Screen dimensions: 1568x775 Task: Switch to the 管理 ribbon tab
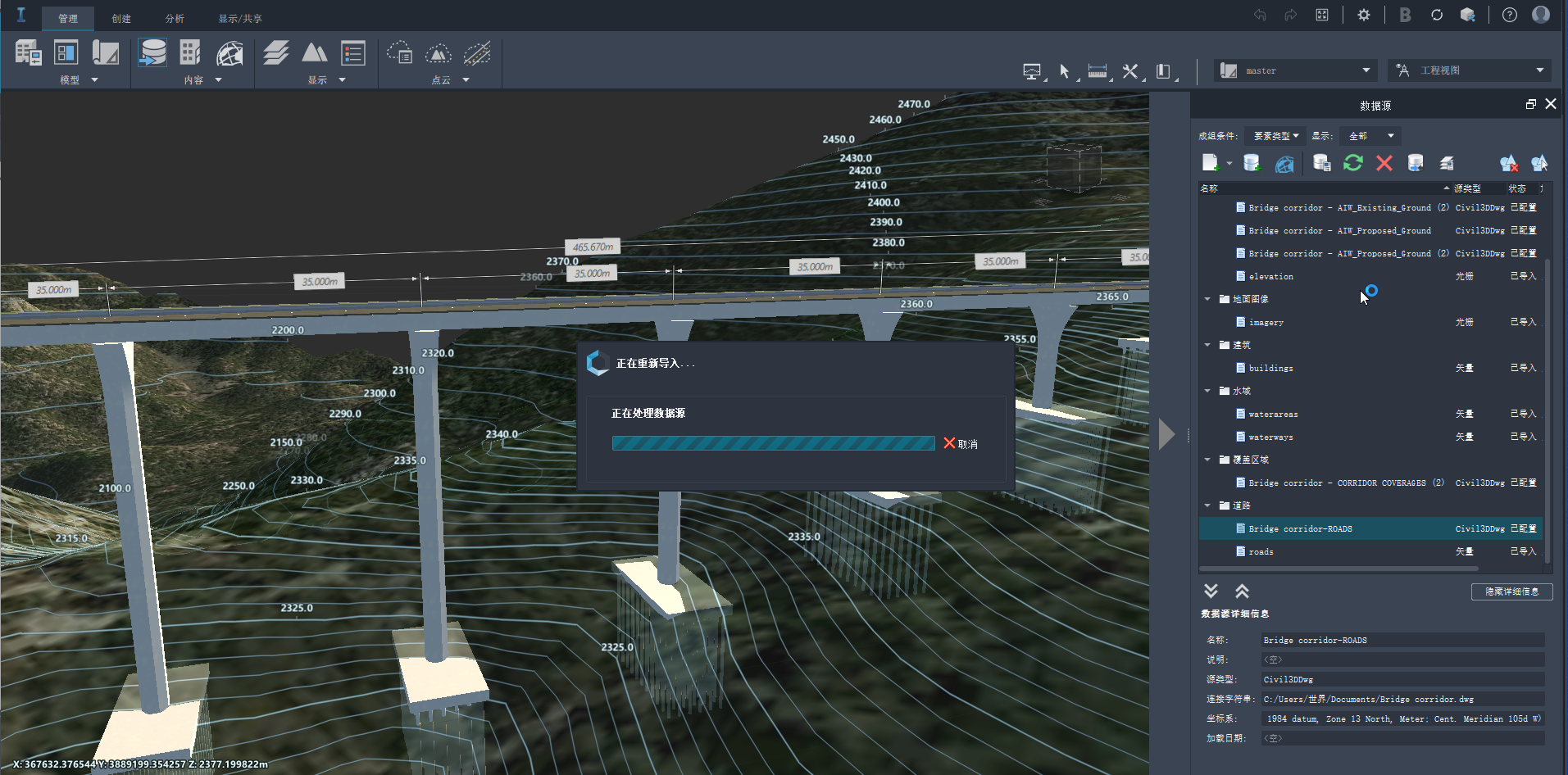point(68,18)
